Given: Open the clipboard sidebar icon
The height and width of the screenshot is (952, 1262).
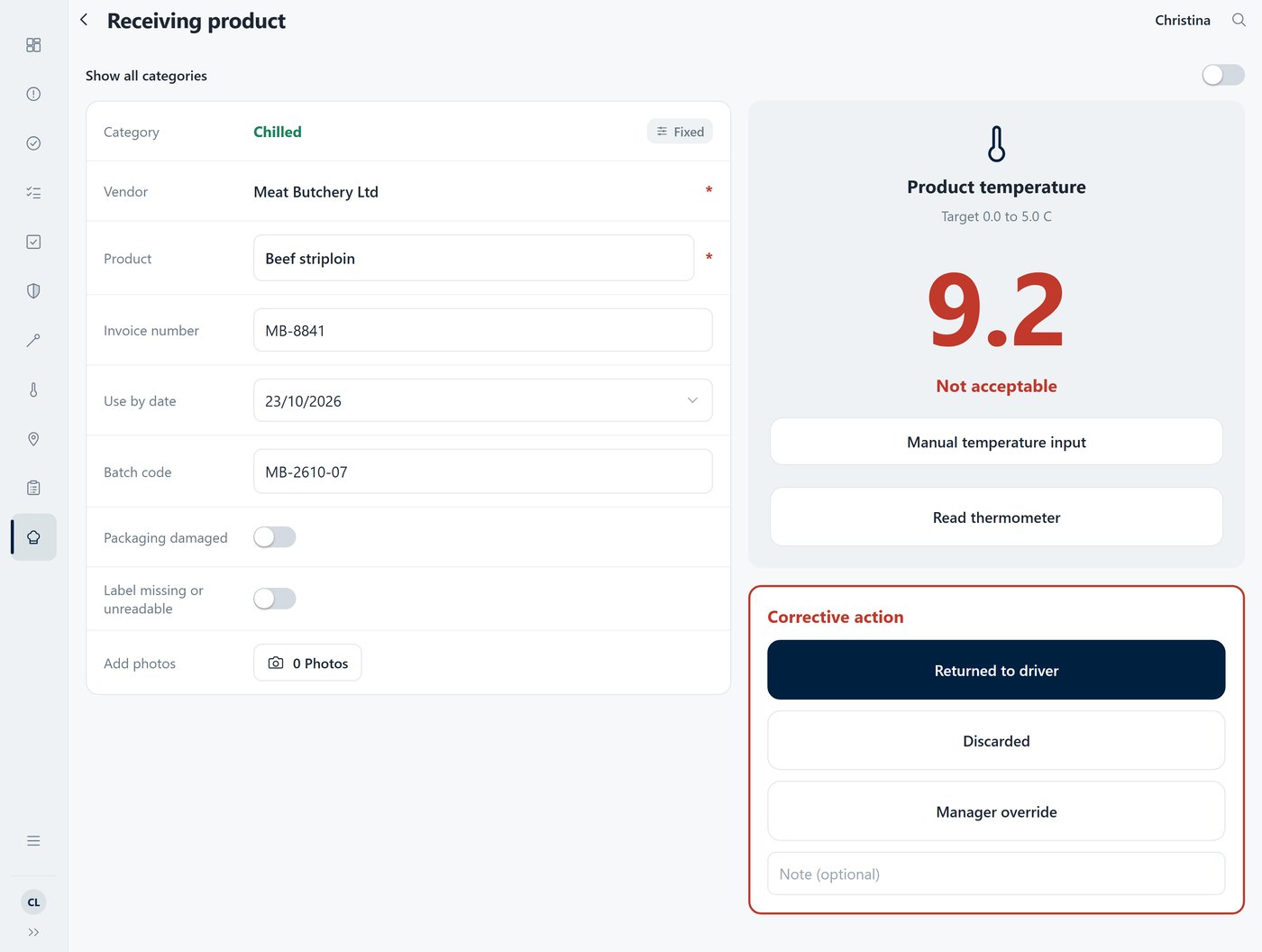Looking at the screenshot, I should [x=33, y=488].
